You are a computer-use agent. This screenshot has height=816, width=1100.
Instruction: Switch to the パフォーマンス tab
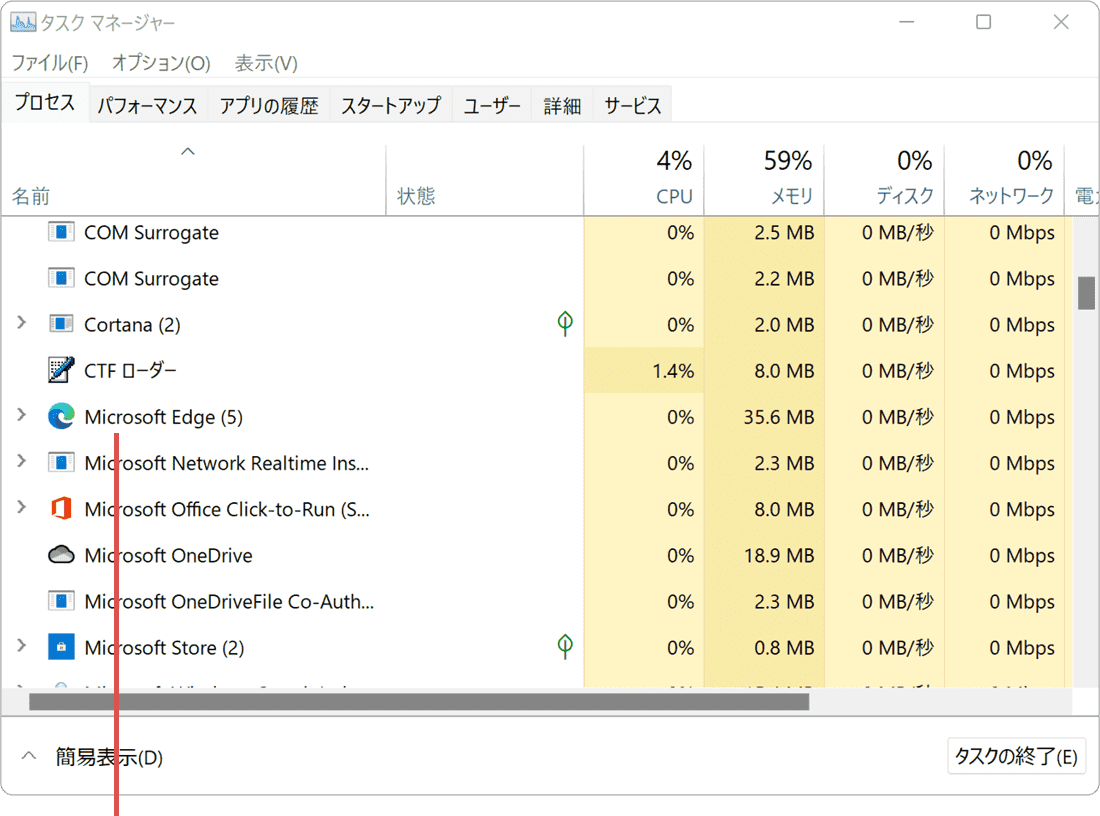(147, 104)
